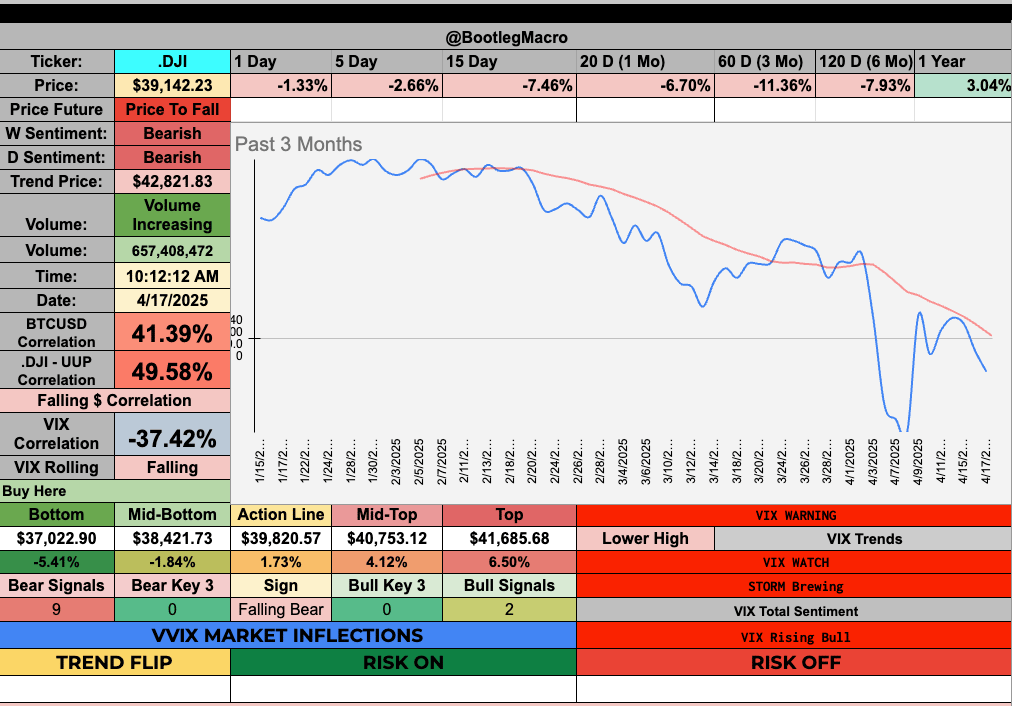Select the 'VIX Total Sentiment' cell
This screenshot has width=1012, height=706.
point(794,610)
